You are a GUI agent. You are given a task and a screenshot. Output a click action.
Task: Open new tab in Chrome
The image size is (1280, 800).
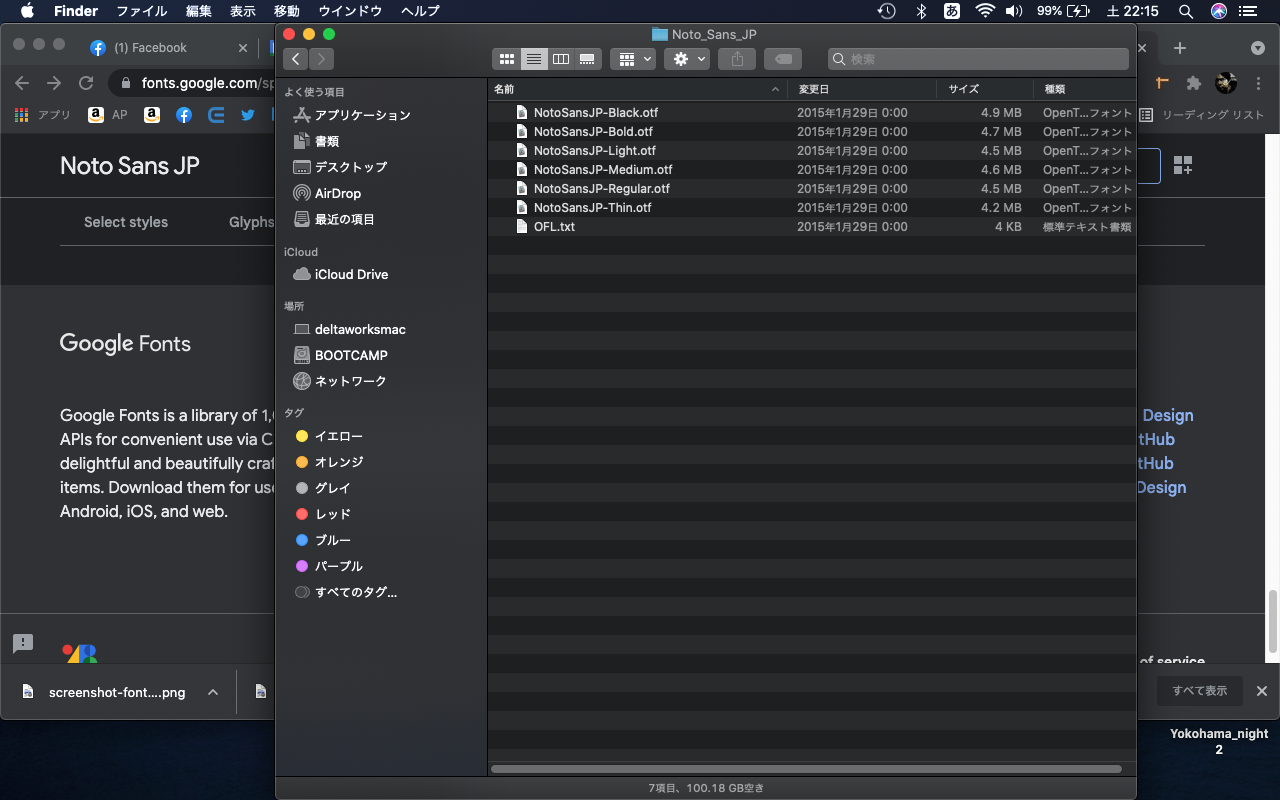pyautogui.click(x=1180, y=48)
